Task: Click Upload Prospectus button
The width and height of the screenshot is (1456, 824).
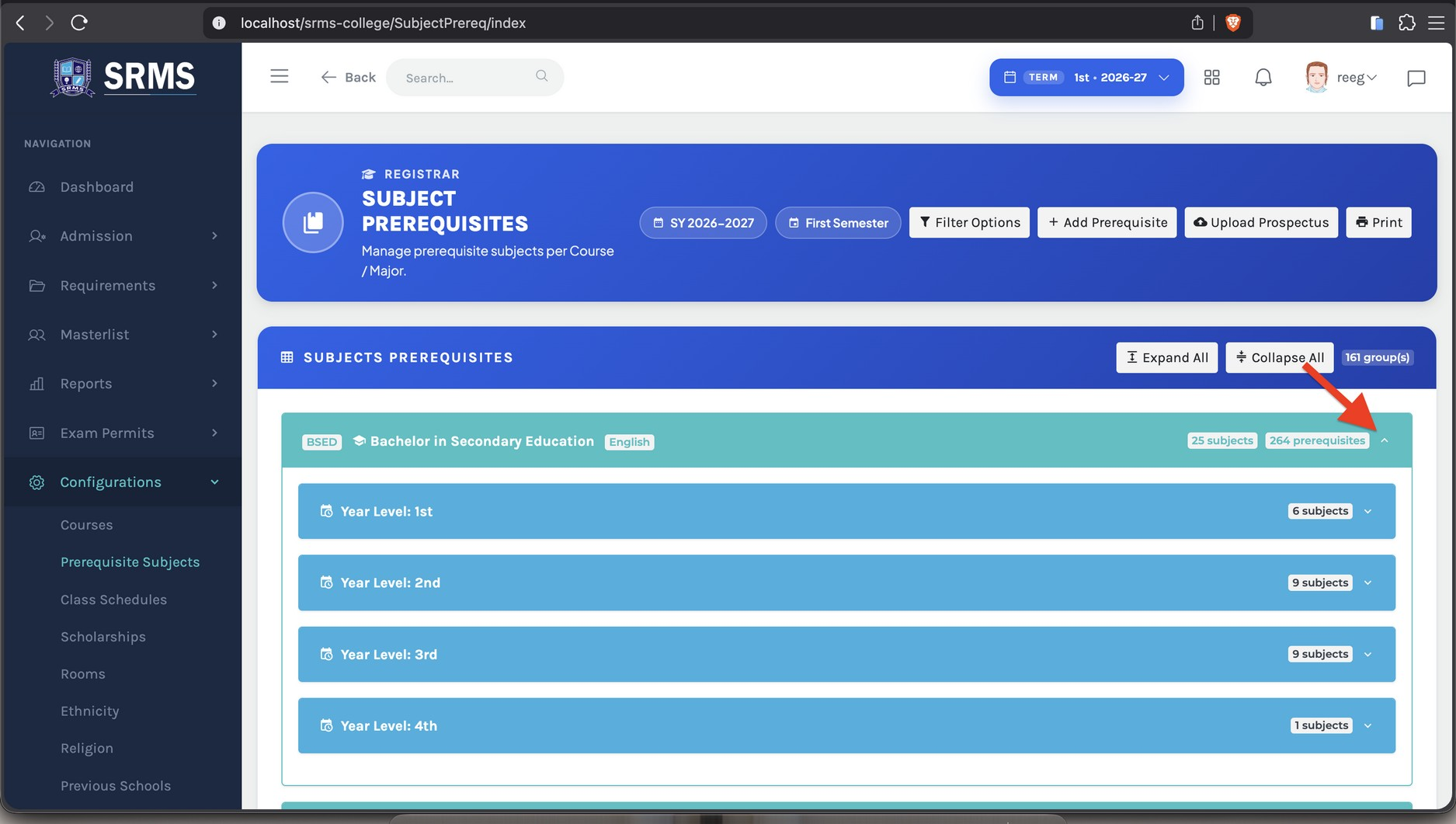Action: click(1261, 222)
